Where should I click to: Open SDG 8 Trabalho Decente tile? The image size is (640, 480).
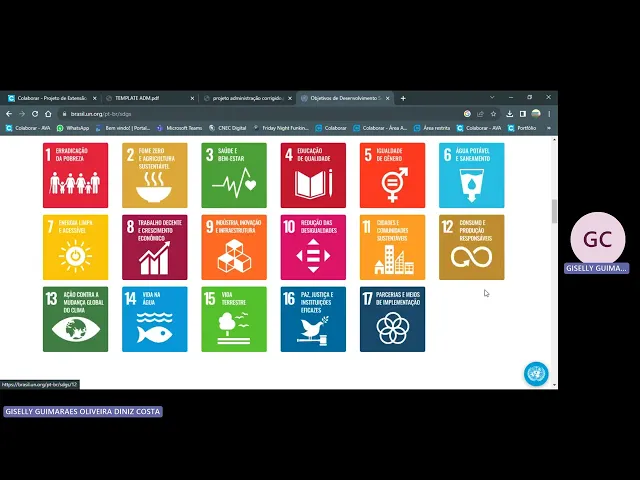[155, 247]
